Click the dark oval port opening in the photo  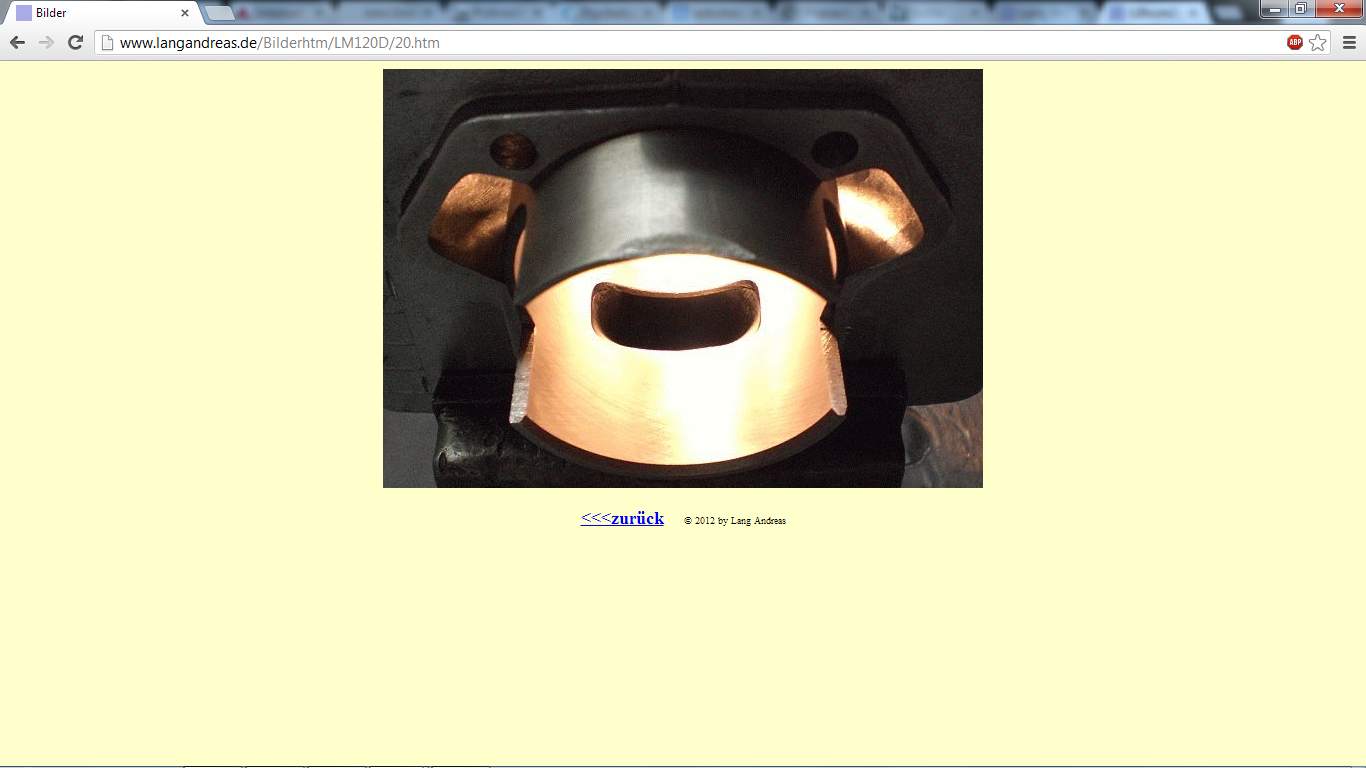[675, 315]
